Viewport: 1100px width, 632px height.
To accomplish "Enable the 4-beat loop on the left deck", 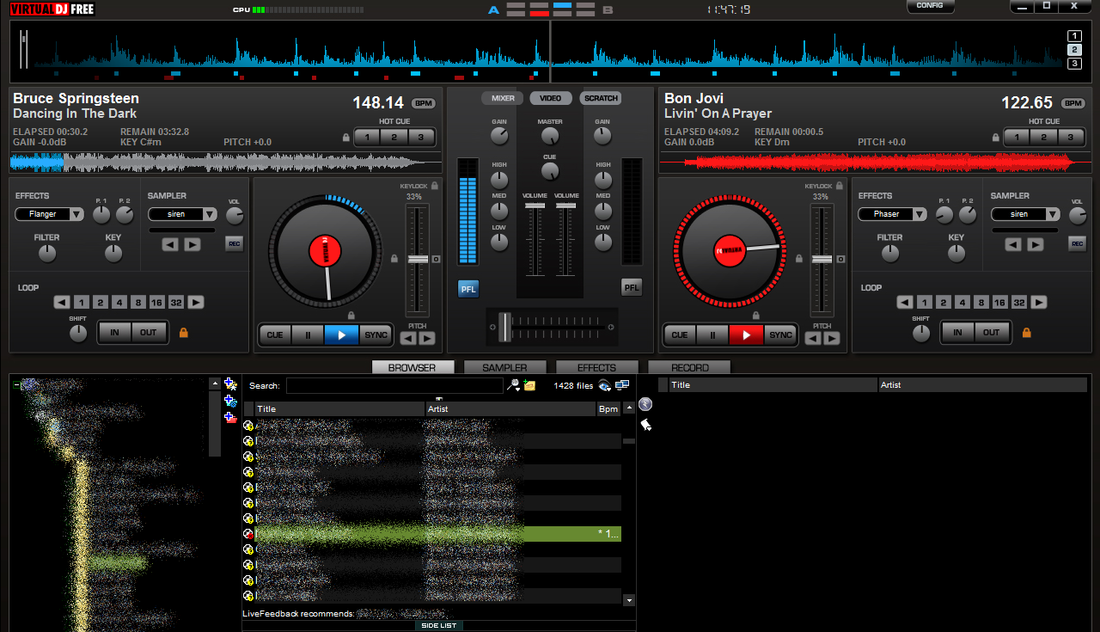I will [119, 302].
